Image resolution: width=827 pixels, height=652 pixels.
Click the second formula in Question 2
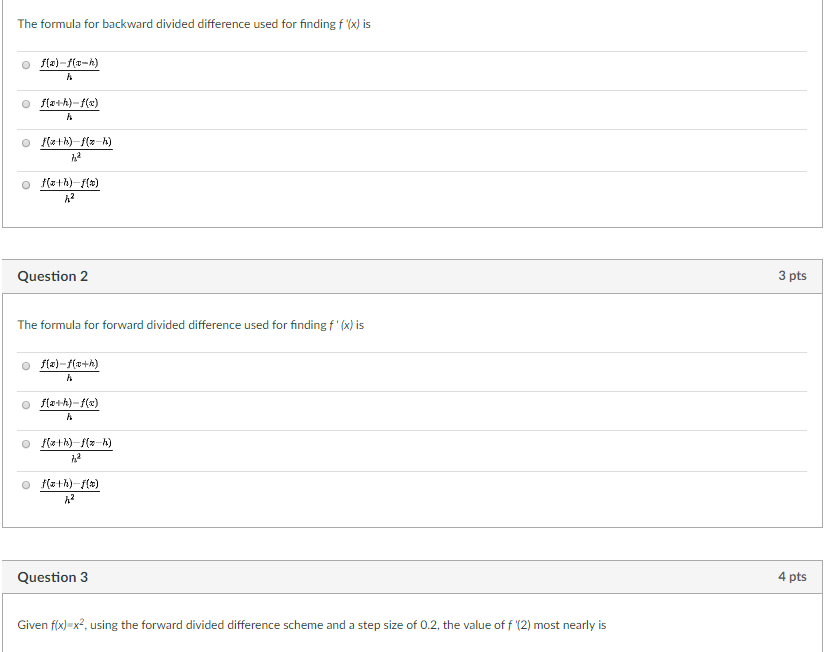pyautogui.click(x=69, y=410)
